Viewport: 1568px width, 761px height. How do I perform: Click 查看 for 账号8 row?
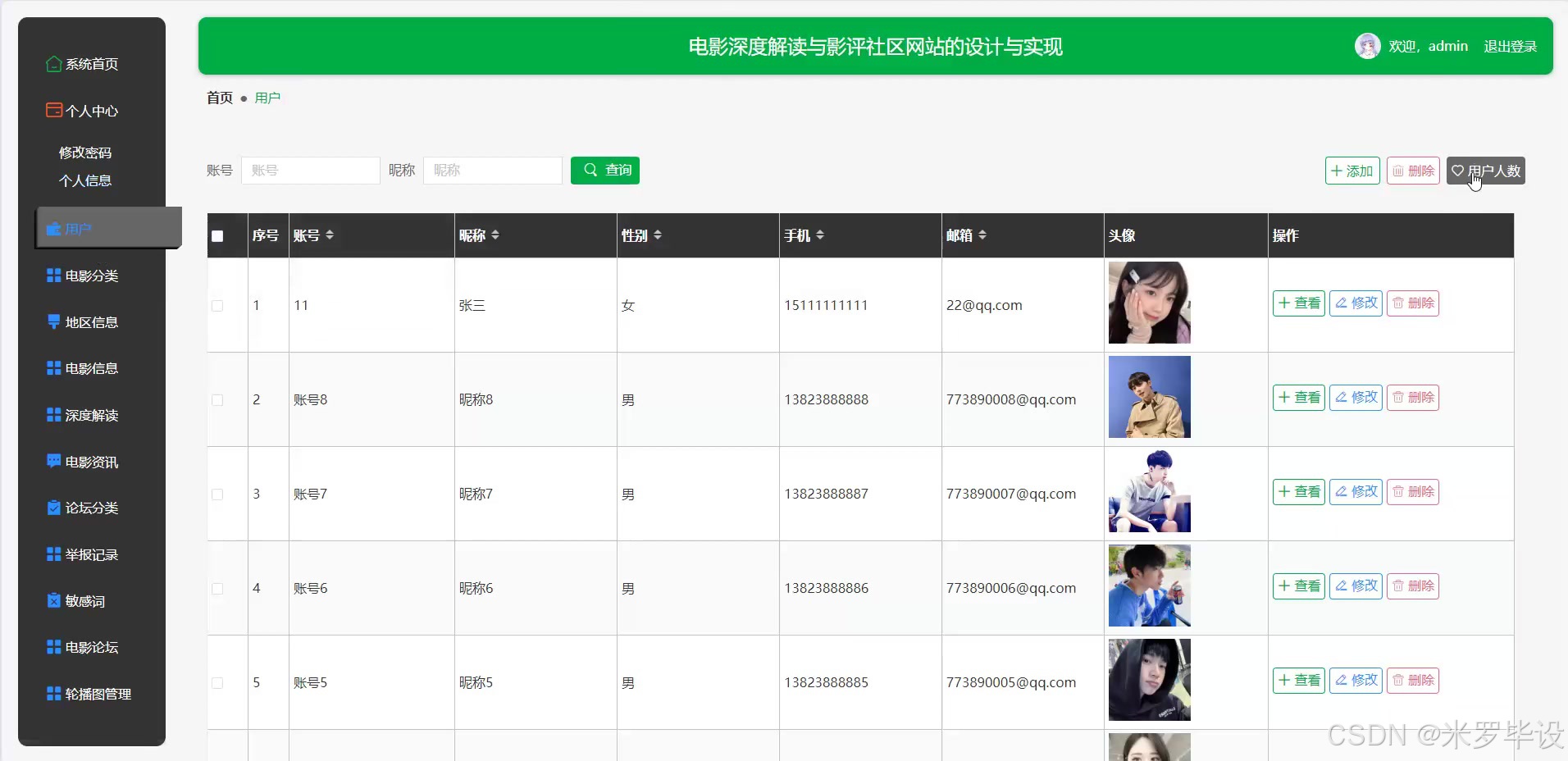click(x=1299, y=398)
